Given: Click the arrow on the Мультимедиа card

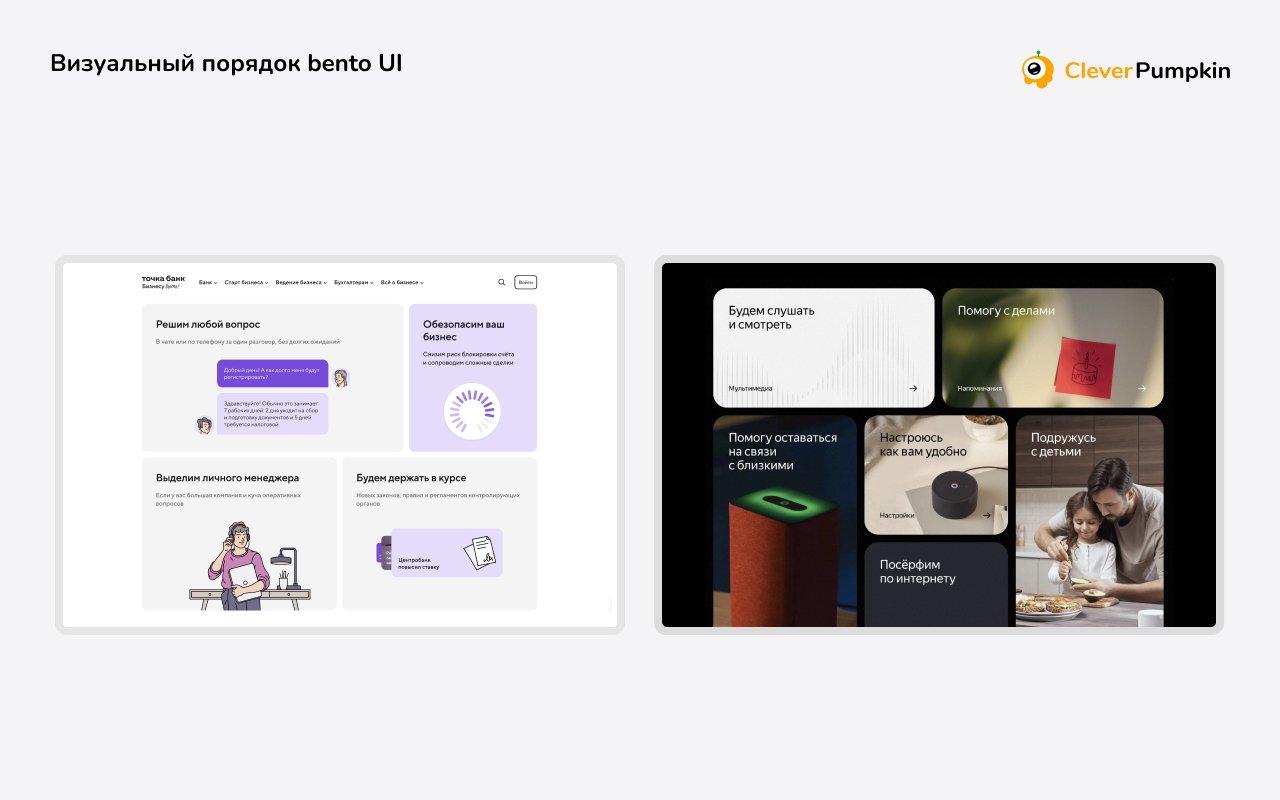Looking at the screenshot, I should [x=913, y=388].
